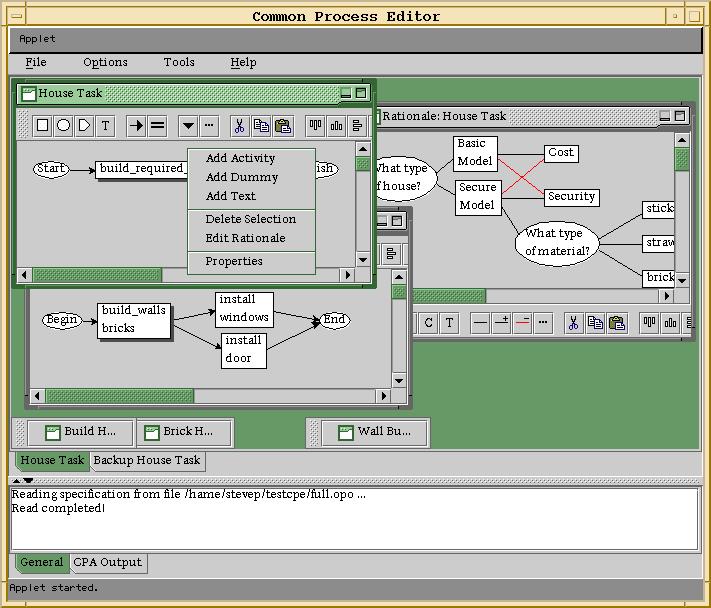
Task: Select the 'C' tool in Rationale toolbar
Action: (428, 323)
